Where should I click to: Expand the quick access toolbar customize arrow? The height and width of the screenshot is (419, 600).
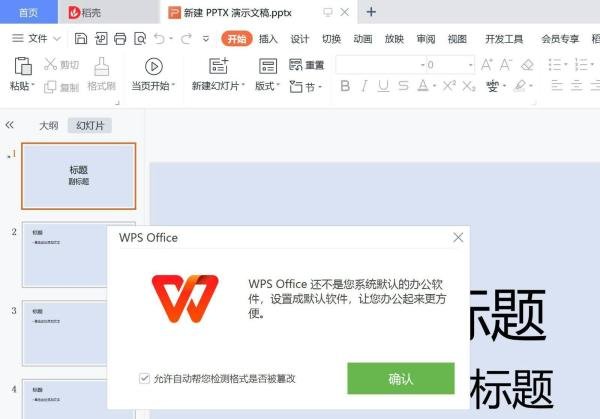(x=206, y=39)
